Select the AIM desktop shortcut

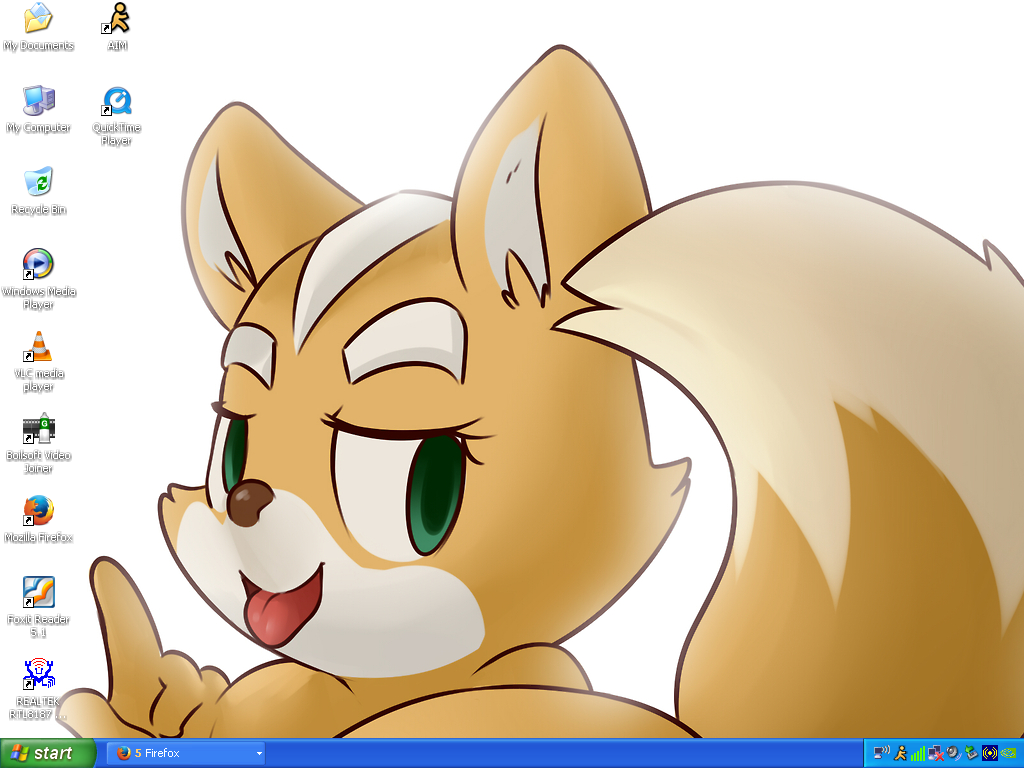point(117,19)
